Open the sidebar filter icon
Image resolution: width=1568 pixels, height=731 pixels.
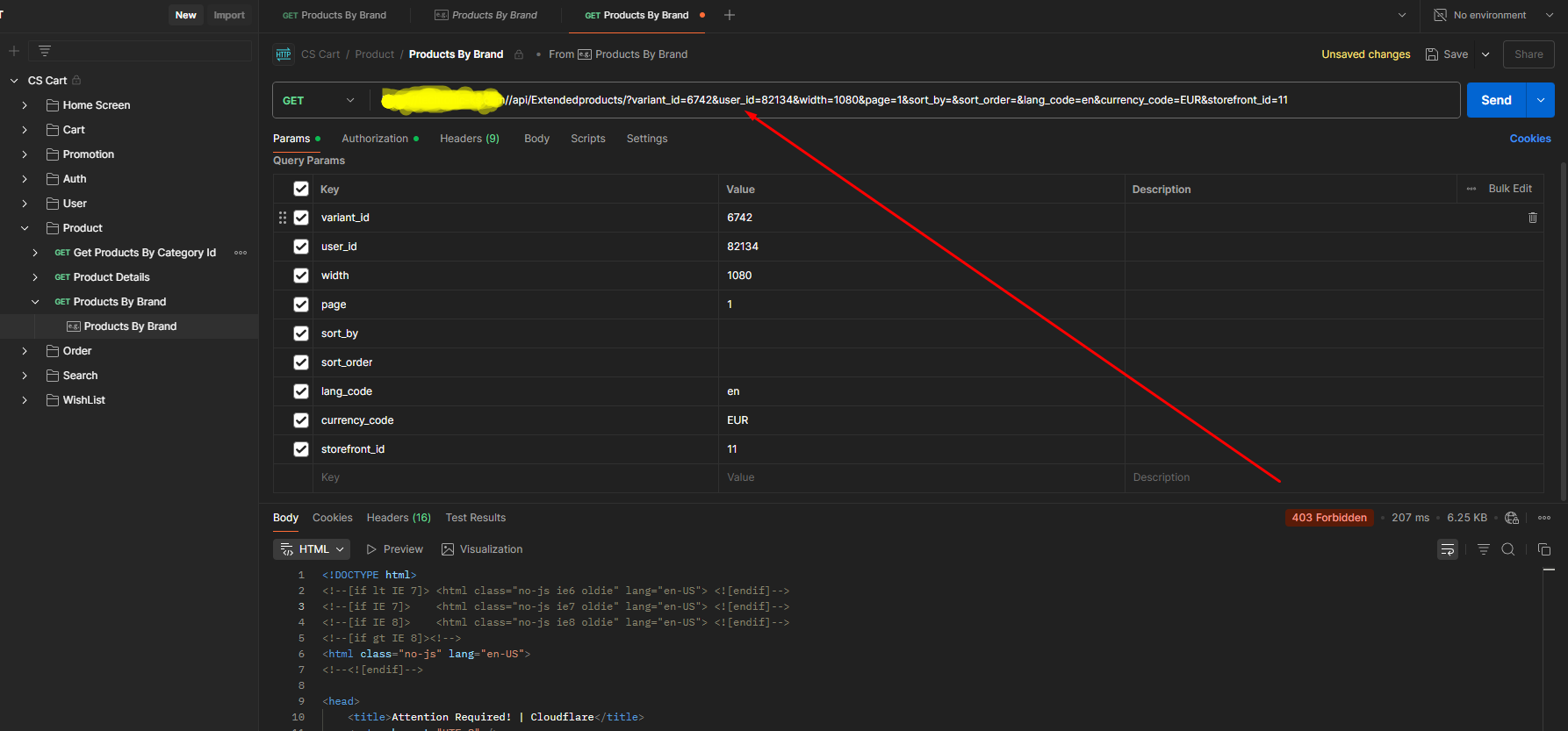pyautogui.click(x=45, y=51)
